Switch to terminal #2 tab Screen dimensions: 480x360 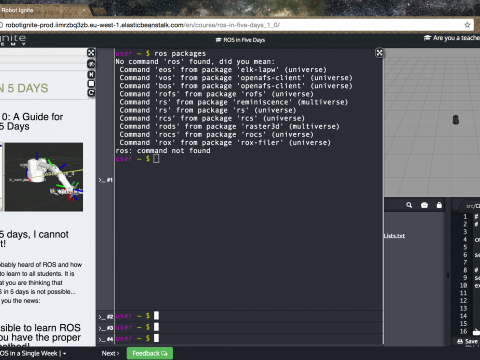[x=106, y=317]
